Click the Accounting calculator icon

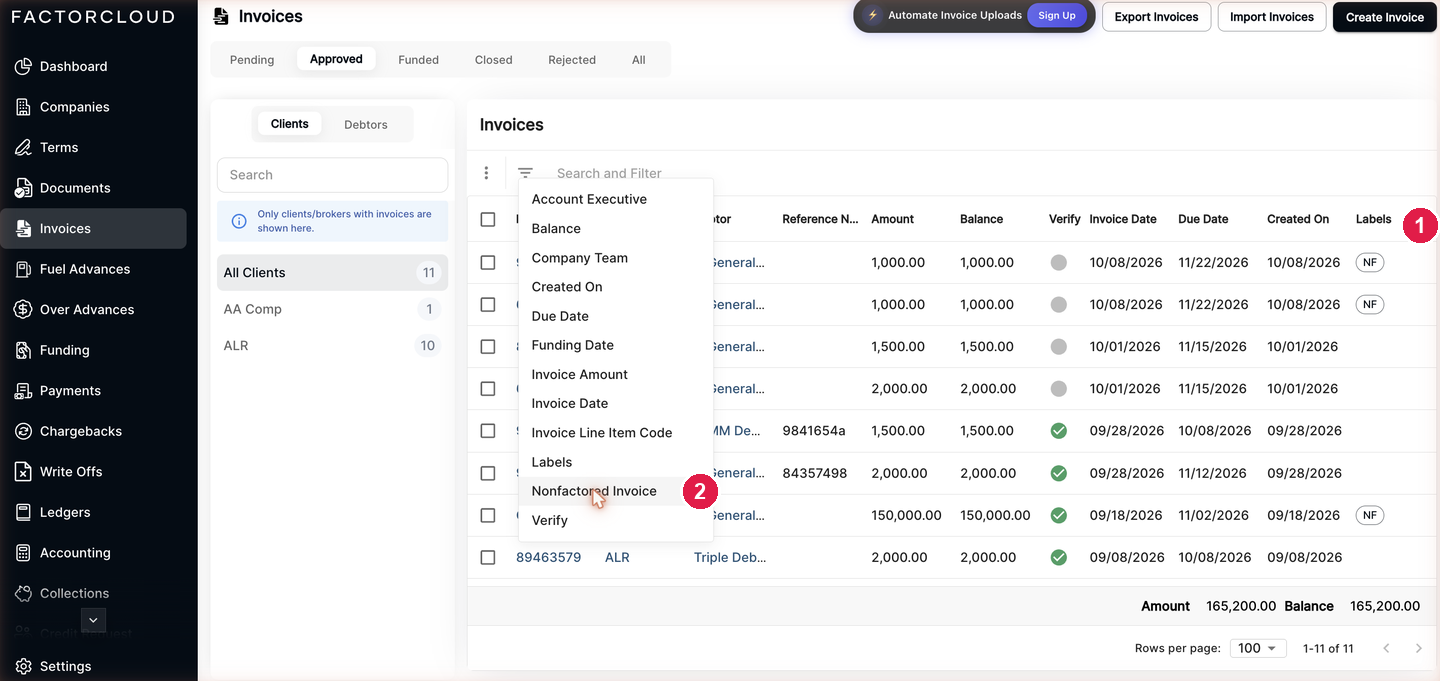pos(23,553)
